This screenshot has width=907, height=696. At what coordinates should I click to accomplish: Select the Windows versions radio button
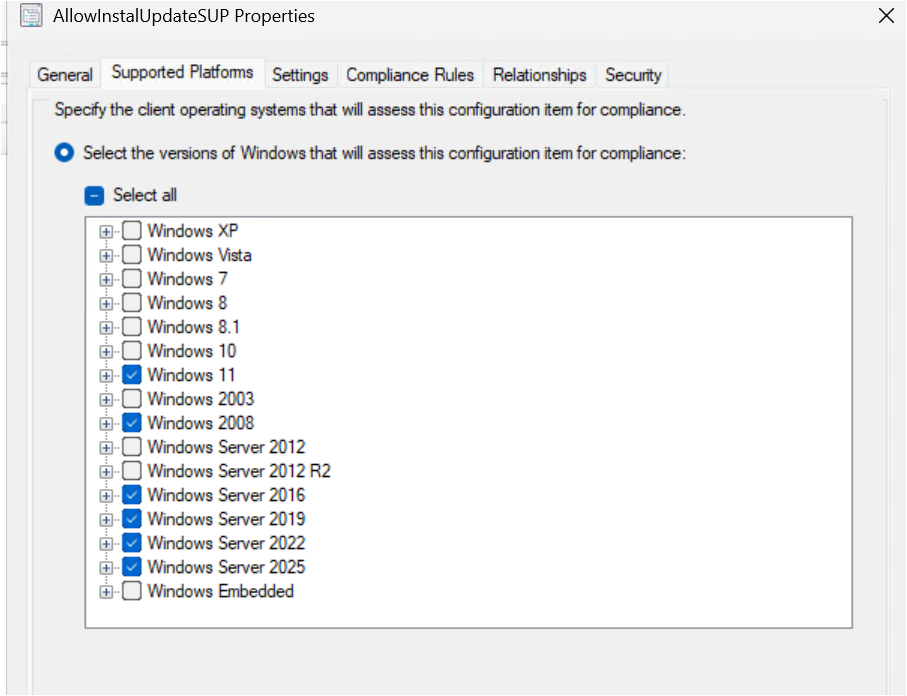tap(65, 153)
